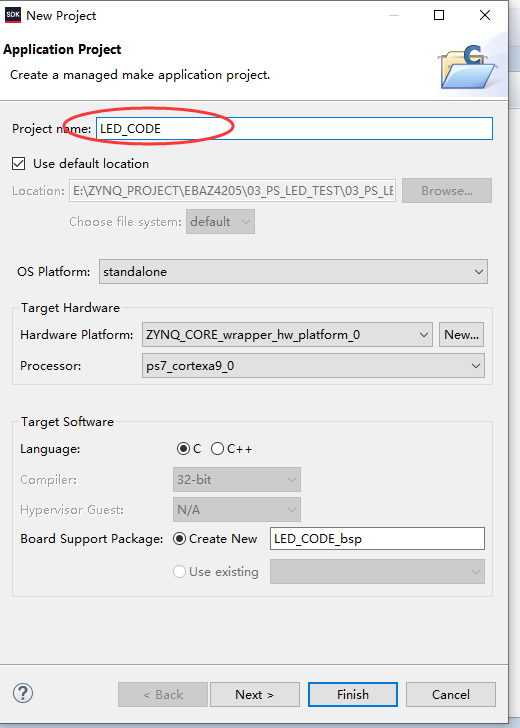
Task: Choose Create New board support package
Action: coord(180,539)
